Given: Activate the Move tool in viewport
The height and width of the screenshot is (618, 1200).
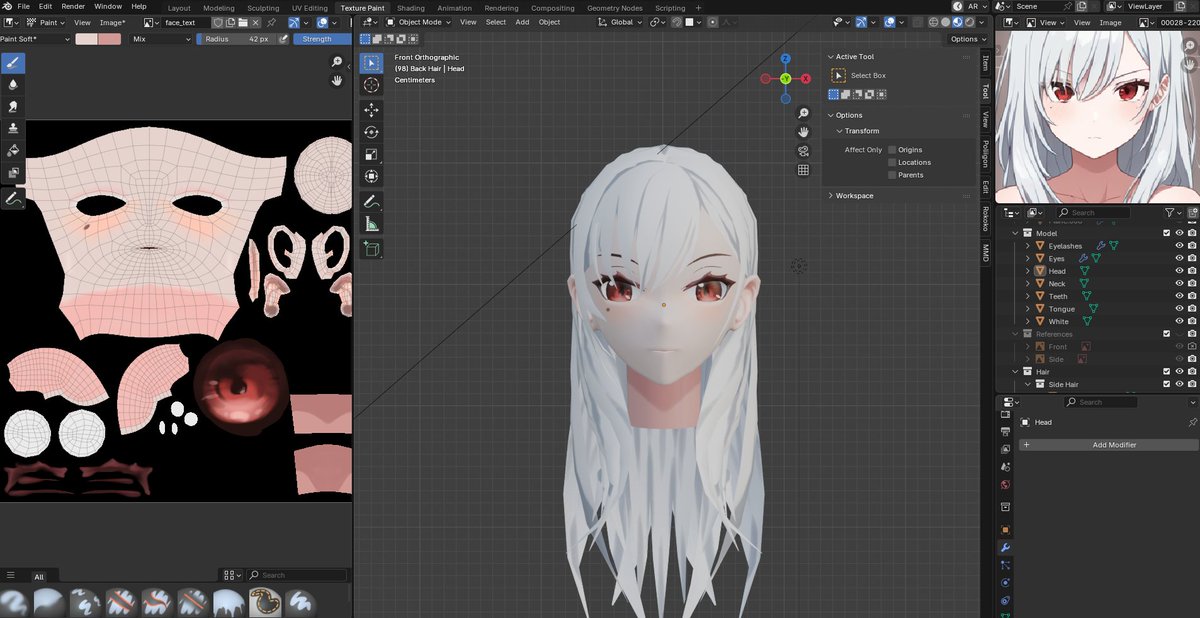Looking at the screenshot, I should click(371, 110).
